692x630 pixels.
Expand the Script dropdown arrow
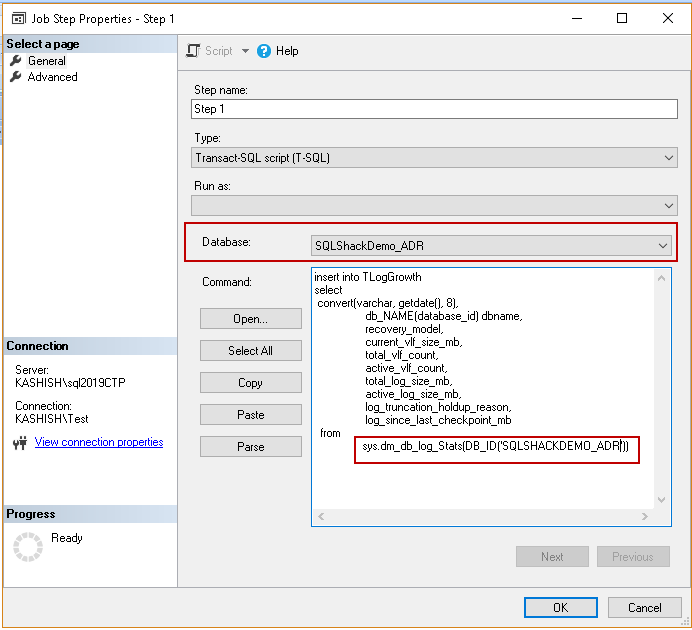(x=245, y=51)
